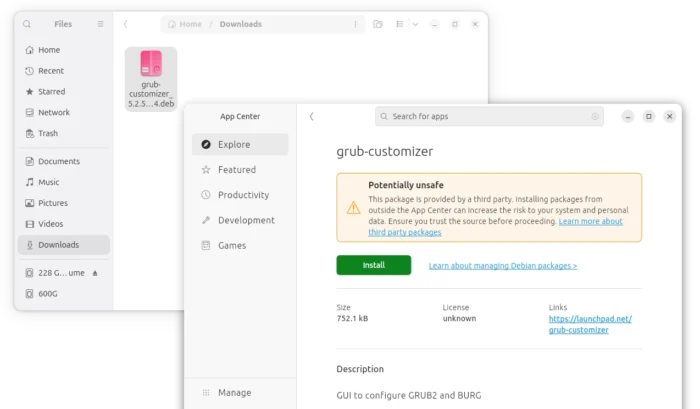Close the Files window

click(x=475, y=24)
